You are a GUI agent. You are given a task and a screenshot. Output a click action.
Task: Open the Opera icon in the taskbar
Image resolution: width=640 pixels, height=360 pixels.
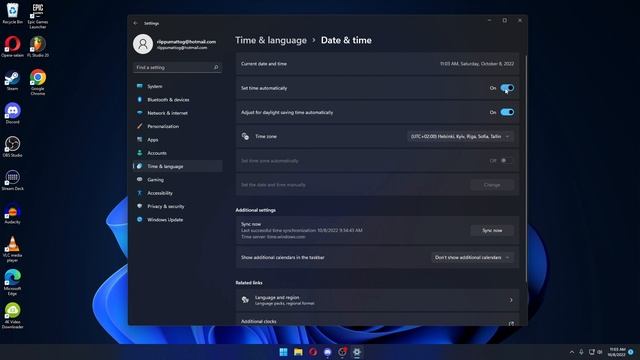[x=313, y=352]
